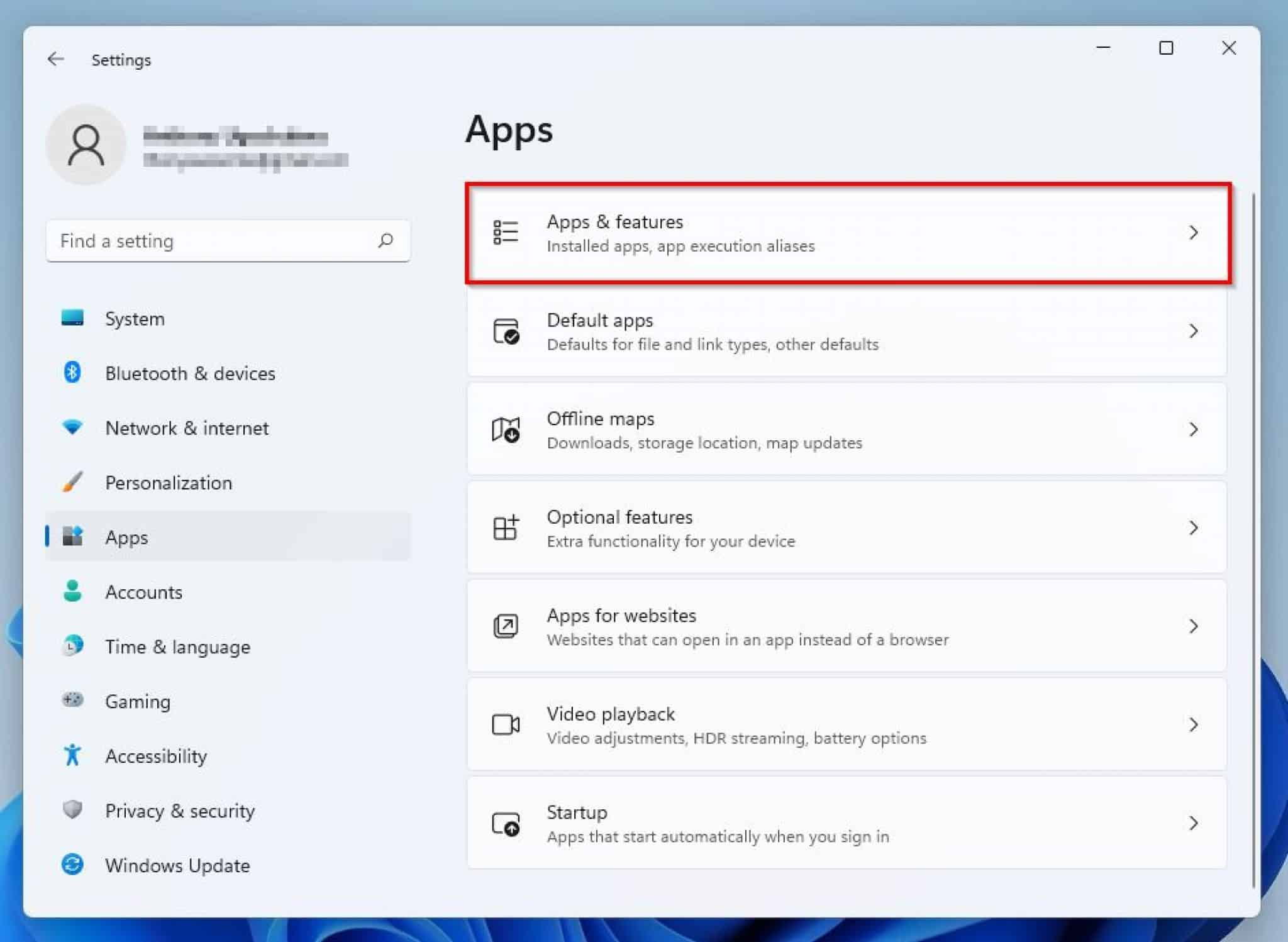Screen dimensions: 1288x942
Task: Select the Offline maps icon
Action: tap(505, 429)
